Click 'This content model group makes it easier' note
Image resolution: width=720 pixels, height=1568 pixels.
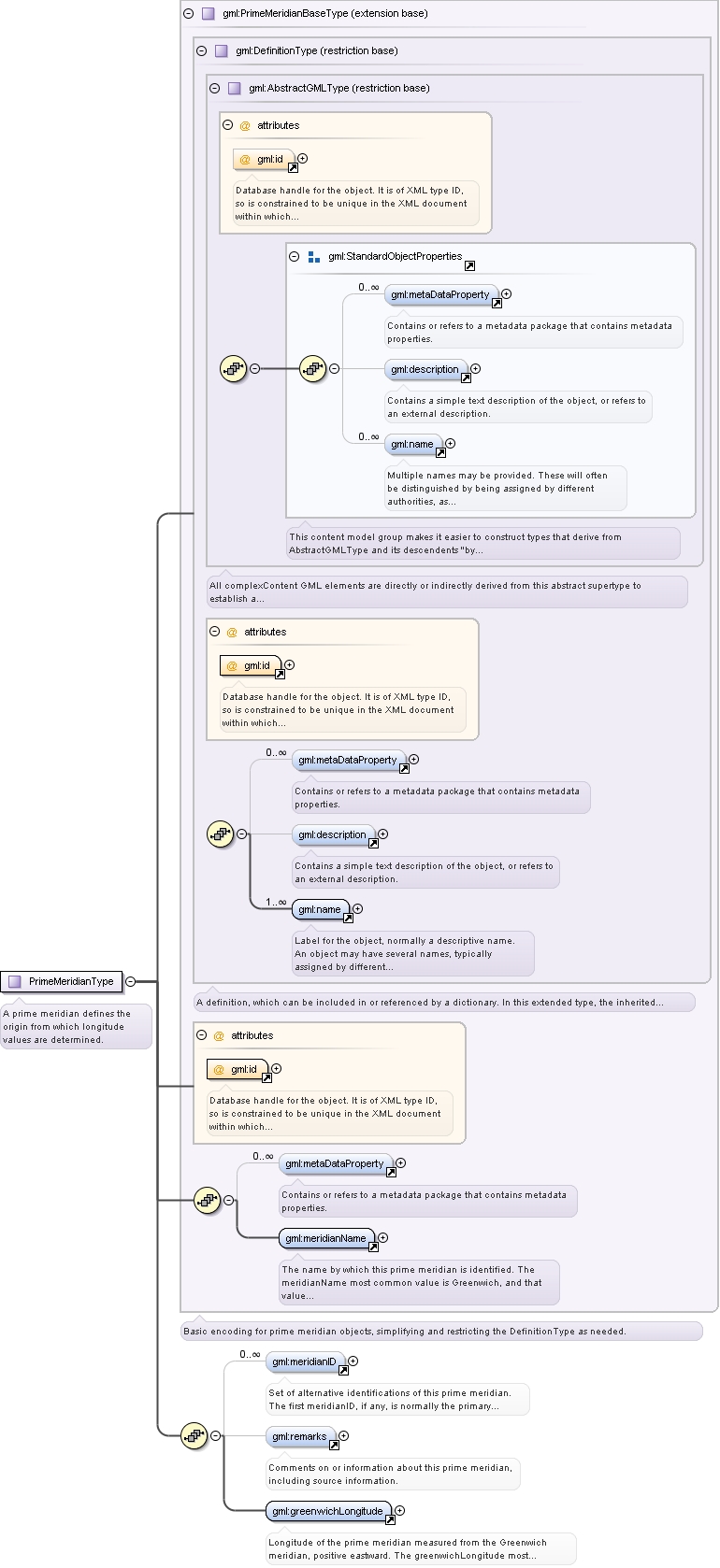tap(482, 543)
